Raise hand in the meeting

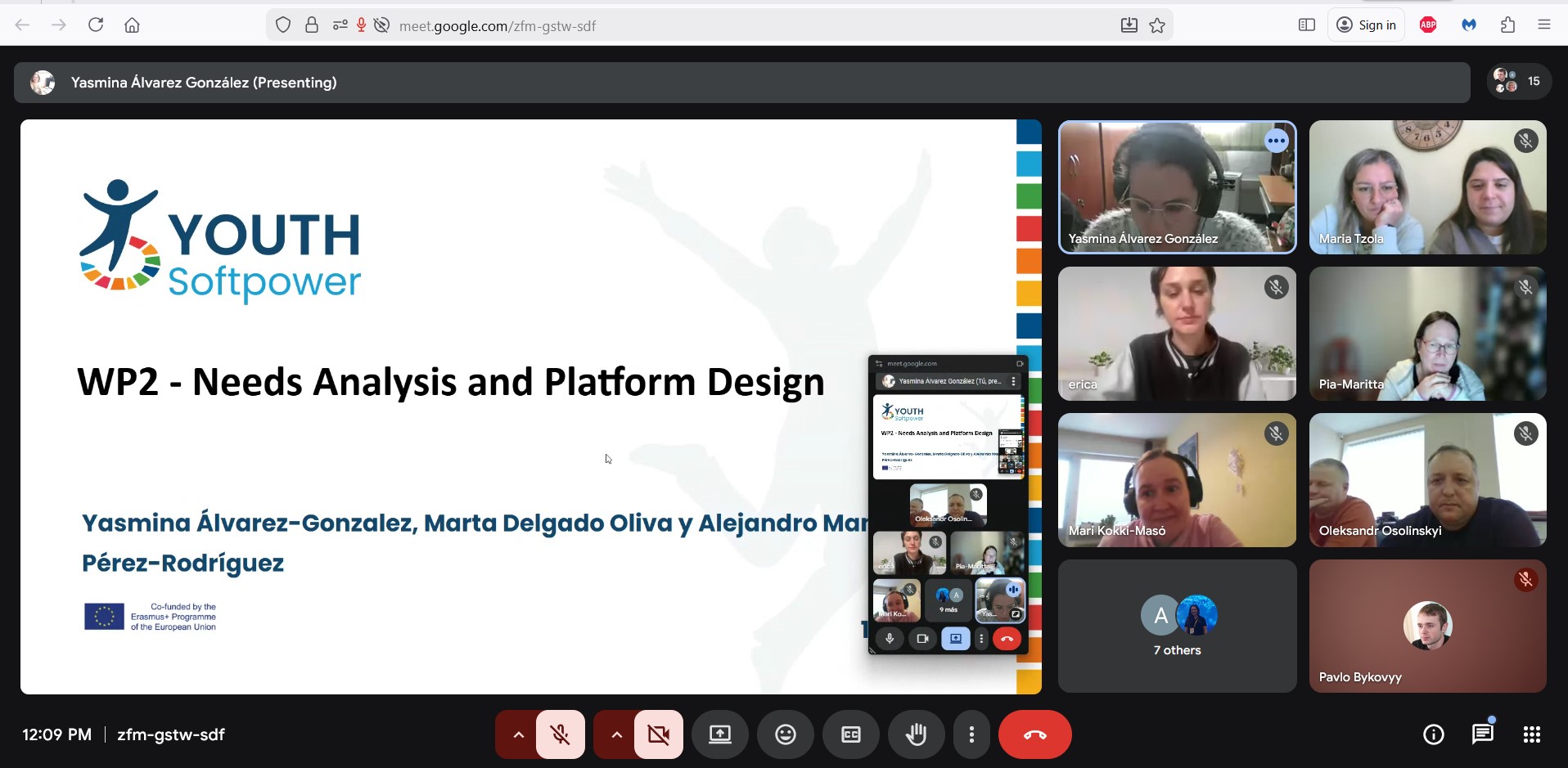pyautogui.click(x=917, y=734)
